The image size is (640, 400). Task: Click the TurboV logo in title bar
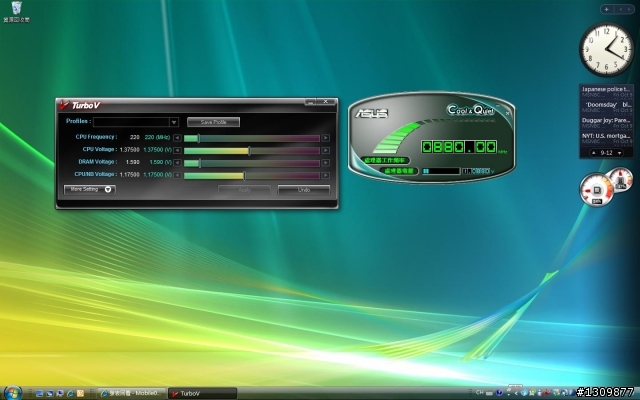80,105
